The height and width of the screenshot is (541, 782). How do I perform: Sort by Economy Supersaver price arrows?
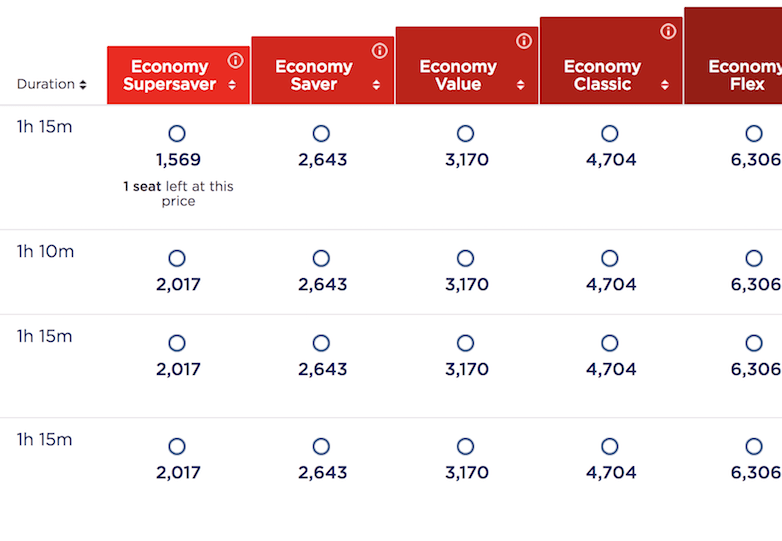232,85
